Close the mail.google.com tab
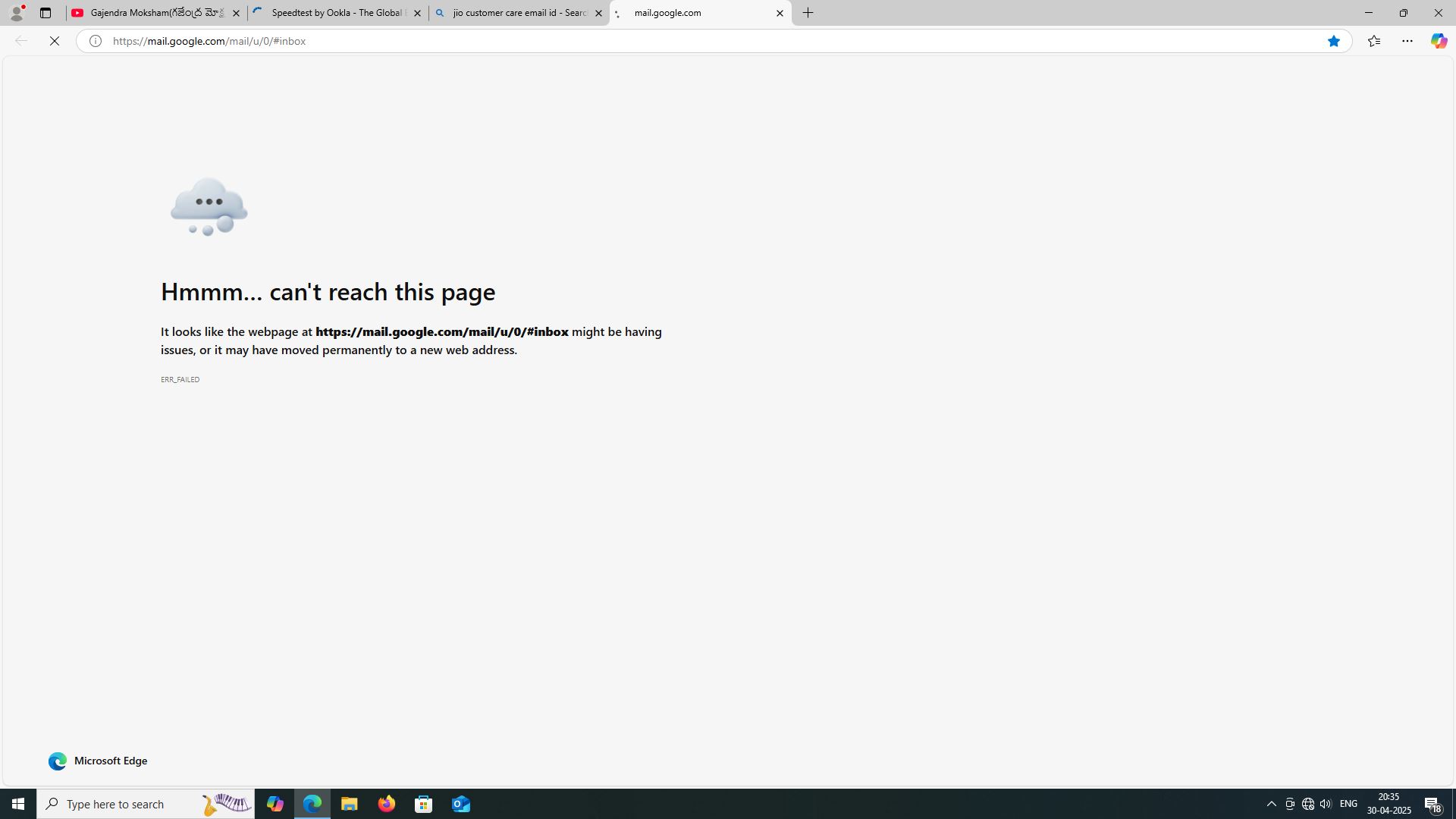The height and width of the screenshot is (819, 1456). tap(780, 13)
